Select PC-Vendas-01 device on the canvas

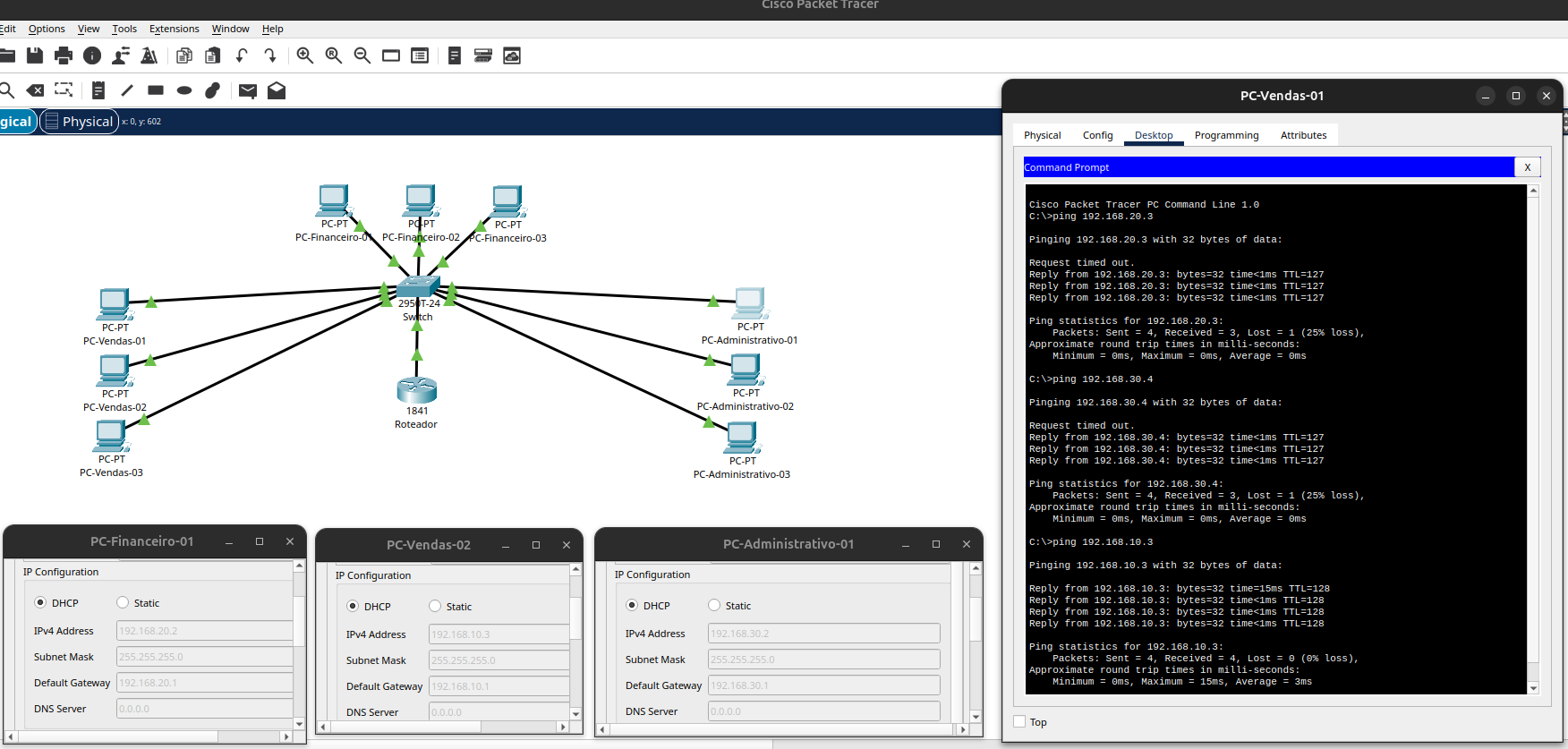115,304
